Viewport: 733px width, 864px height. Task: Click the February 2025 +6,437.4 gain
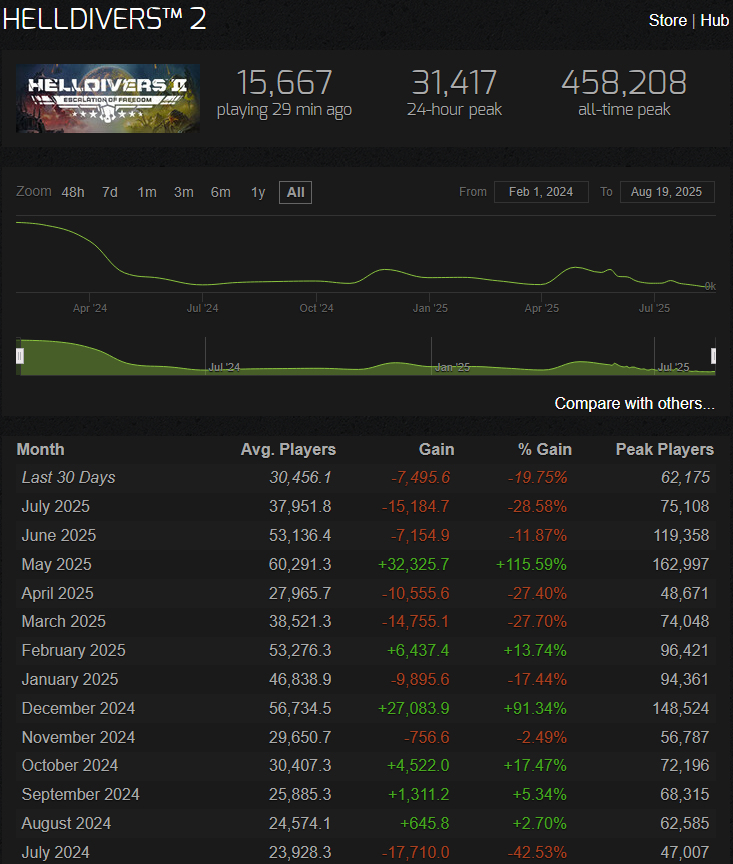coord(418,650)
